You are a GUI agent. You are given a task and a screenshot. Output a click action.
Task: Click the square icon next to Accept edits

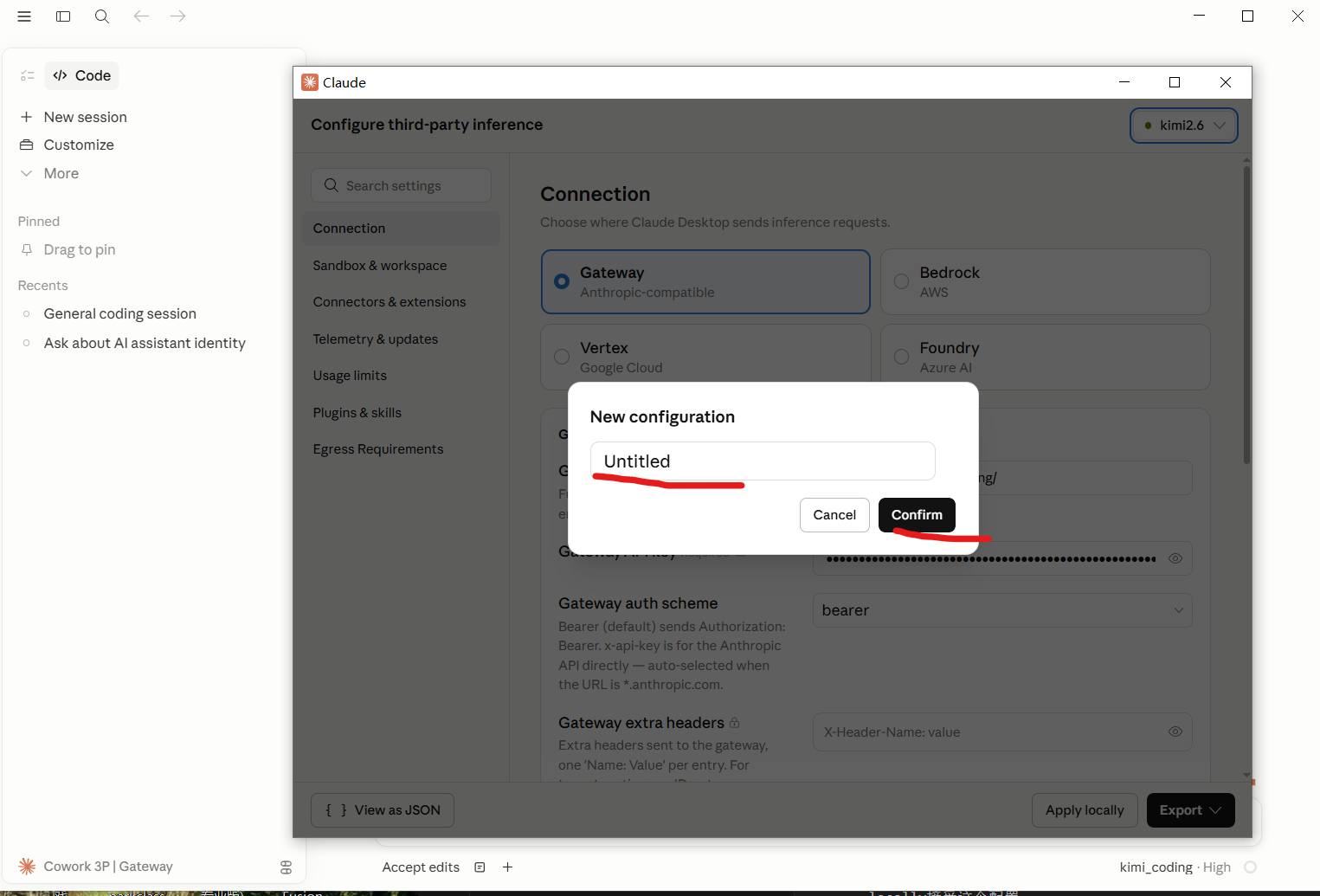[480, 867]
